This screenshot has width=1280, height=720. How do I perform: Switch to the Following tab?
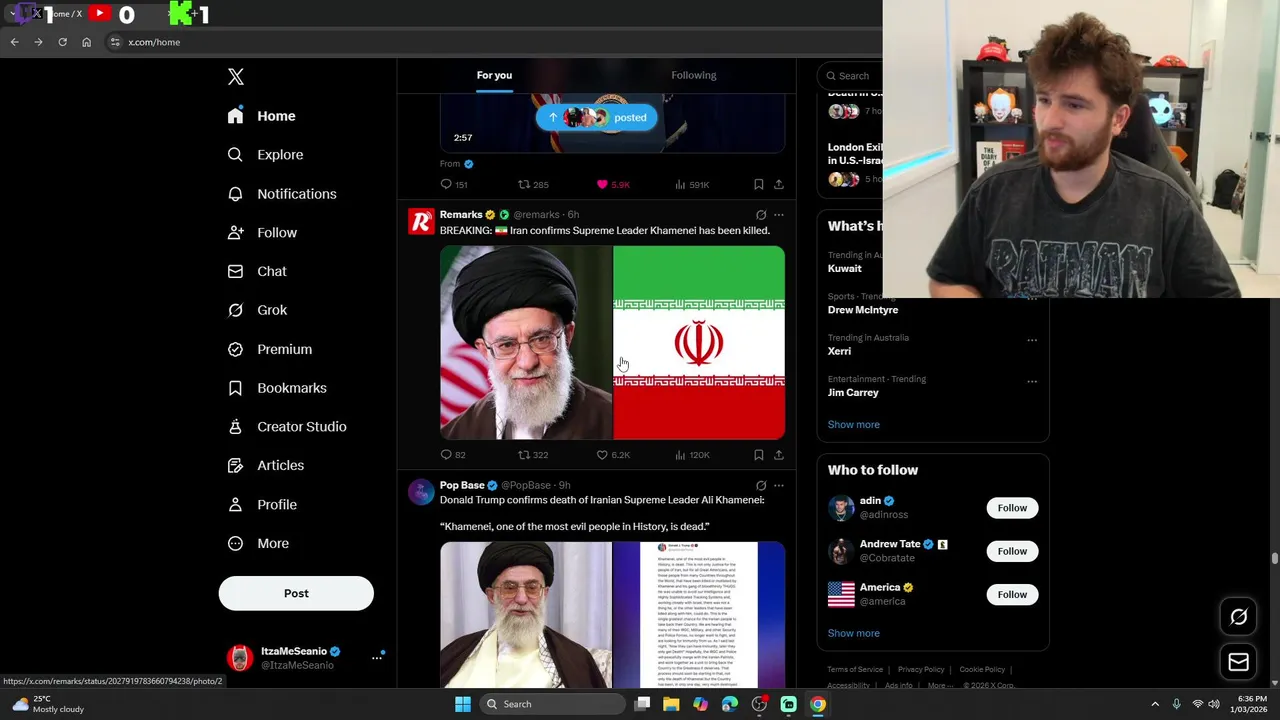[x=694, y=75]
